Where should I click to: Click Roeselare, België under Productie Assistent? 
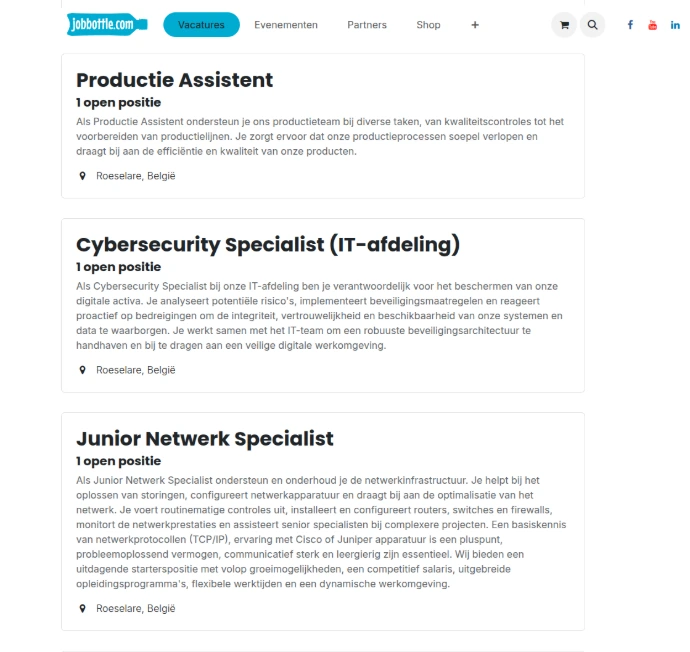click(135, 176)
